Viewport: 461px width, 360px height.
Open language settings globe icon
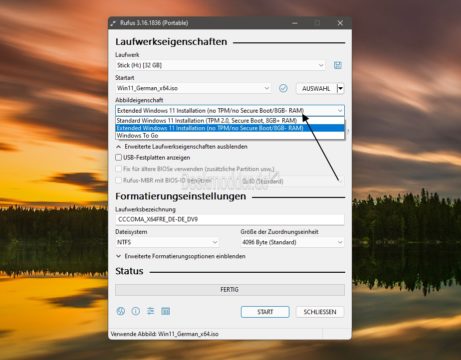(x=120, y=311)
